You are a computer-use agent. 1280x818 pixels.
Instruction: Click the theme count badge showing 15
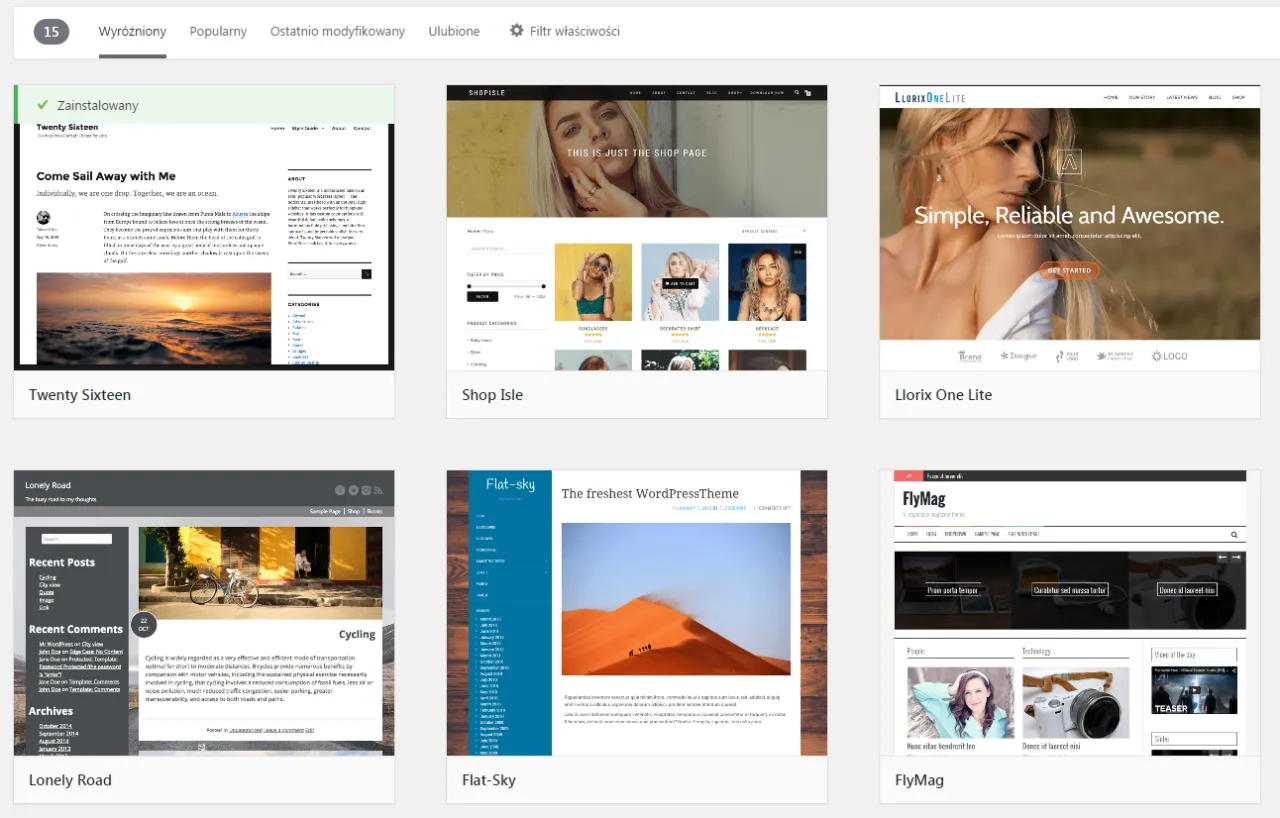51,32
